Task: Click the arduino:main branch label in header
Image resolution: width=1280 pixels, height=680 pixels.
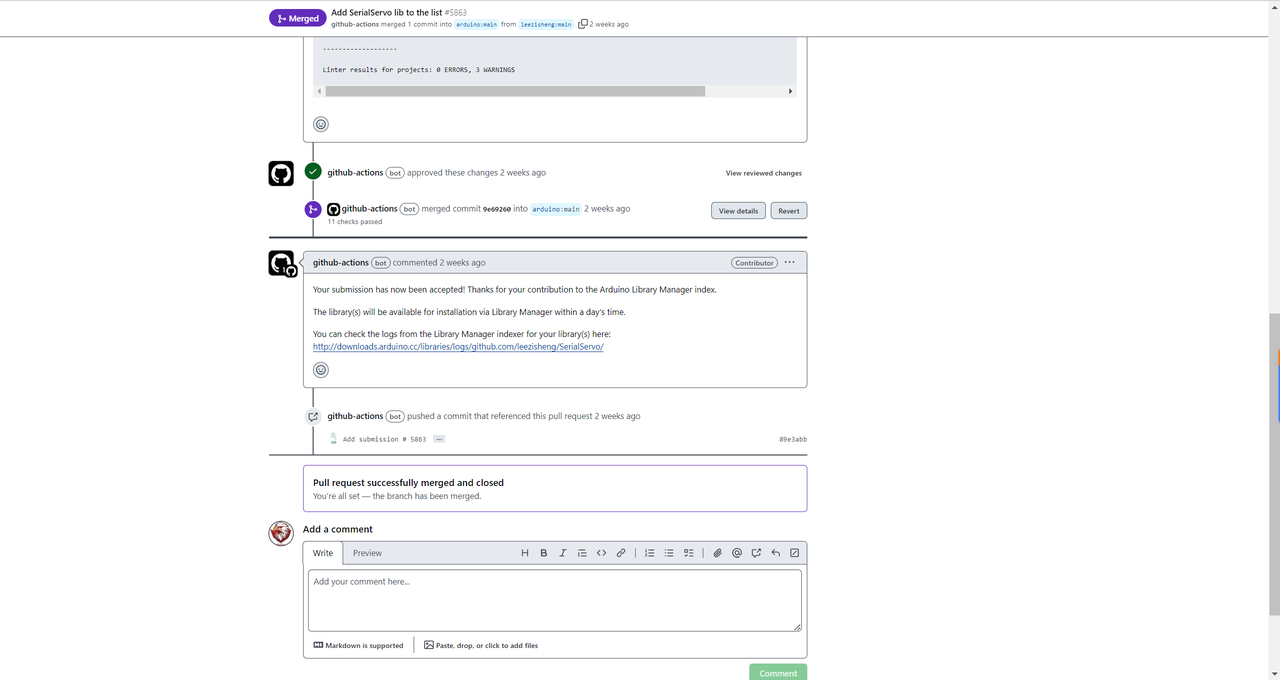Action: click(476, 24)
